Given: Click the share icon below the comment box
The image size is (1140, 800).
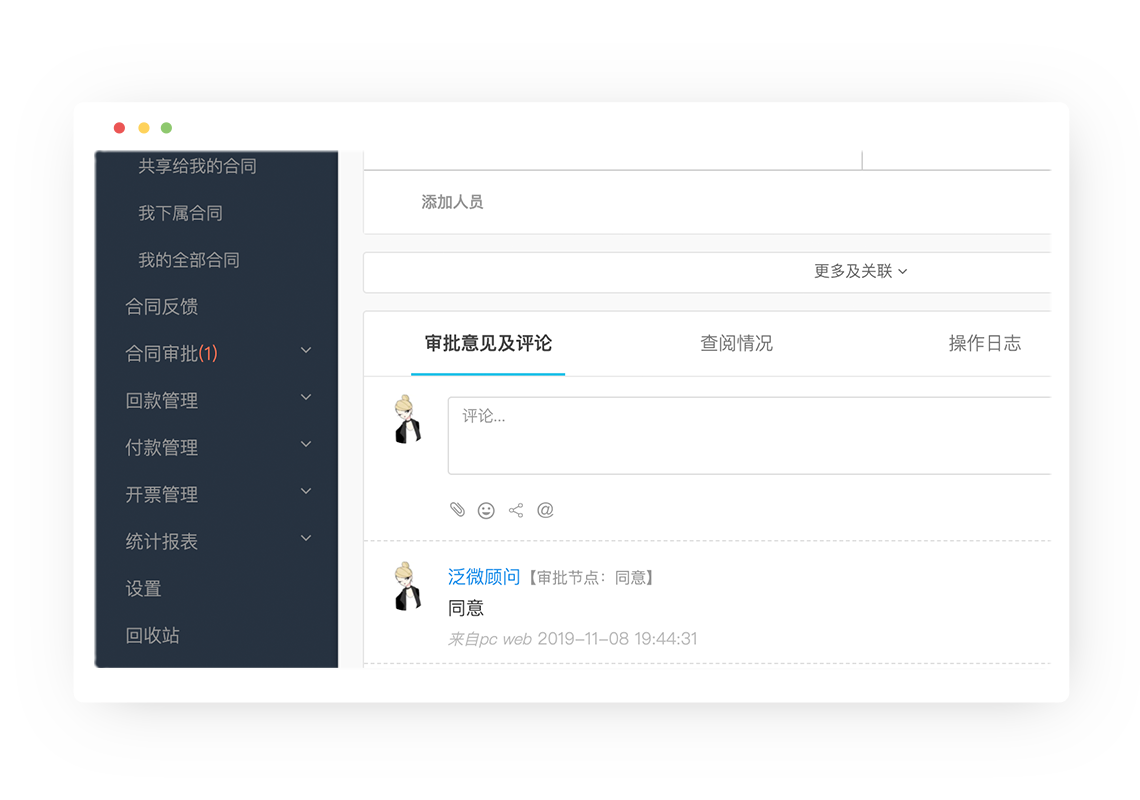Looking at the screenshot, I should [x=516, y=511].
